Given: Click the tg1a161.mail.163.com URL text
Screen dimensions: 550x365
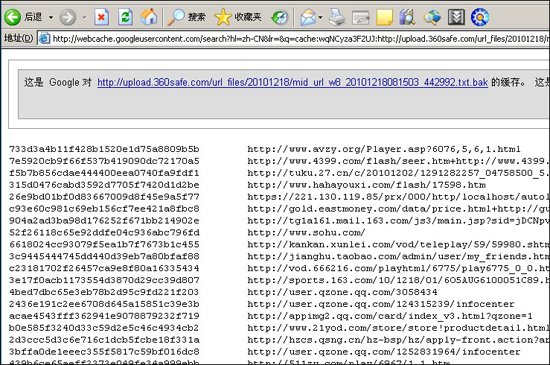Looking at the screenshot, I should tap(398, 221).
